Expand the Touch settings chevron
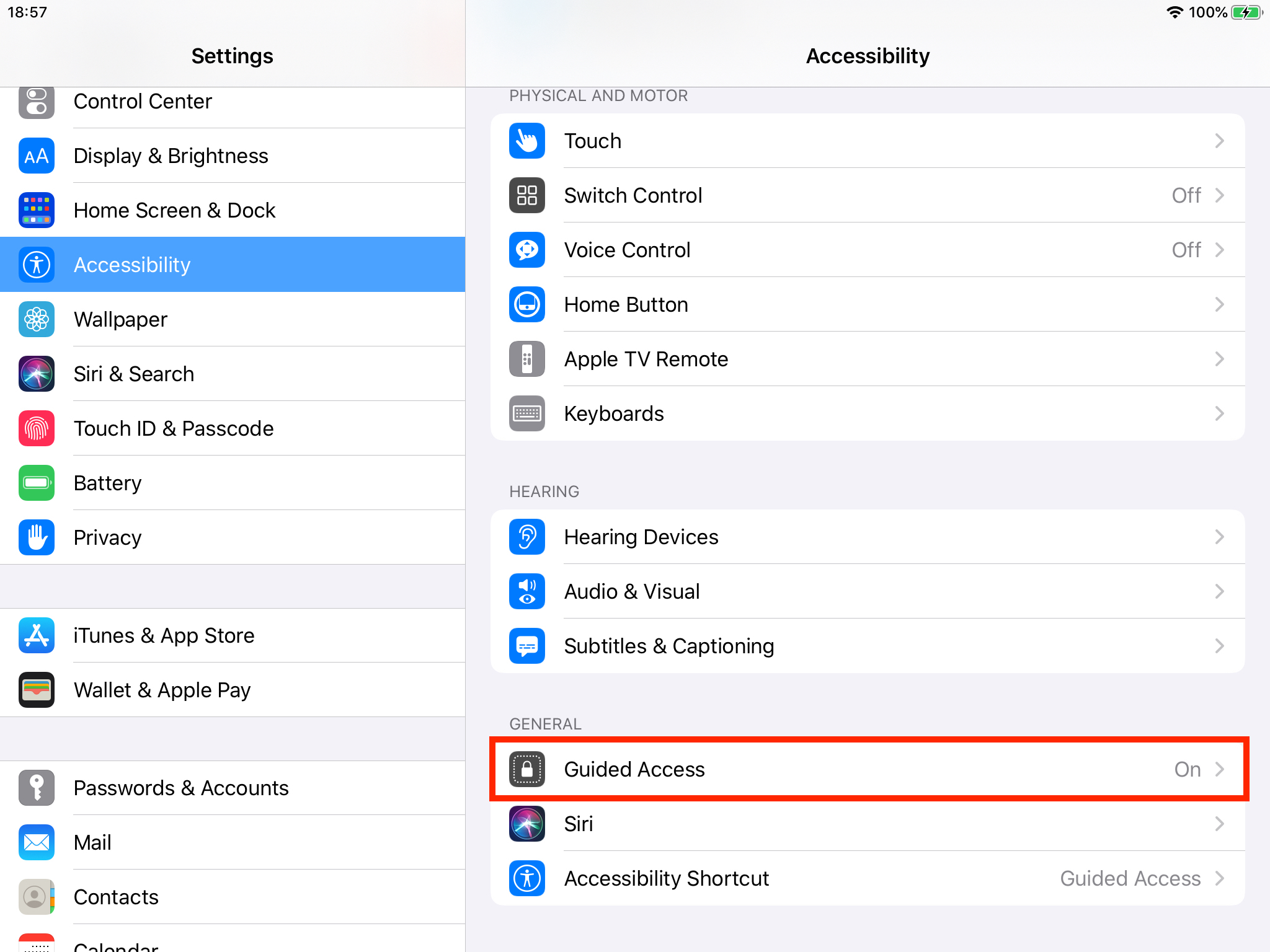 click(1219, 141)
